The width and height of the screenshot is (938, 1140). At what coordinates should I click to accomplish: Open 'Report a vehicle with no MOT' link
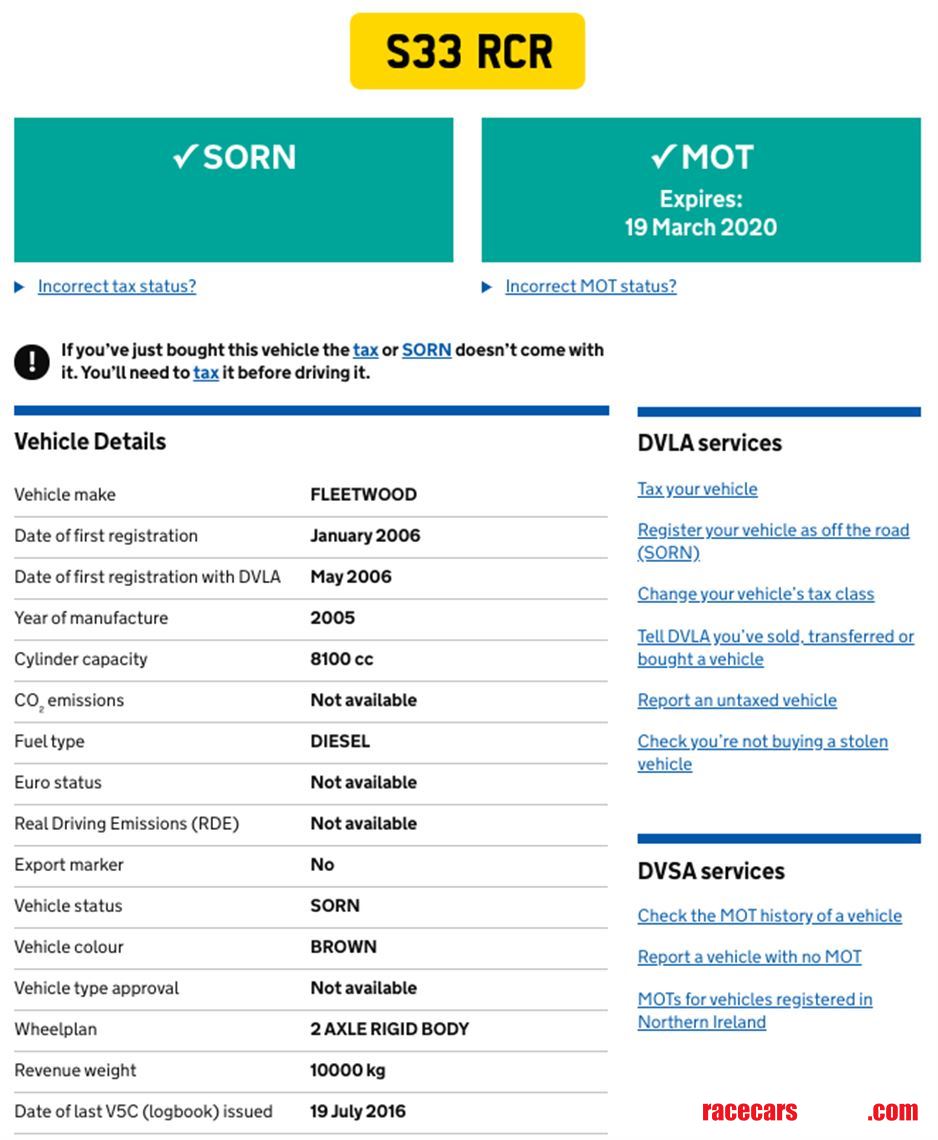click(749, 957)
